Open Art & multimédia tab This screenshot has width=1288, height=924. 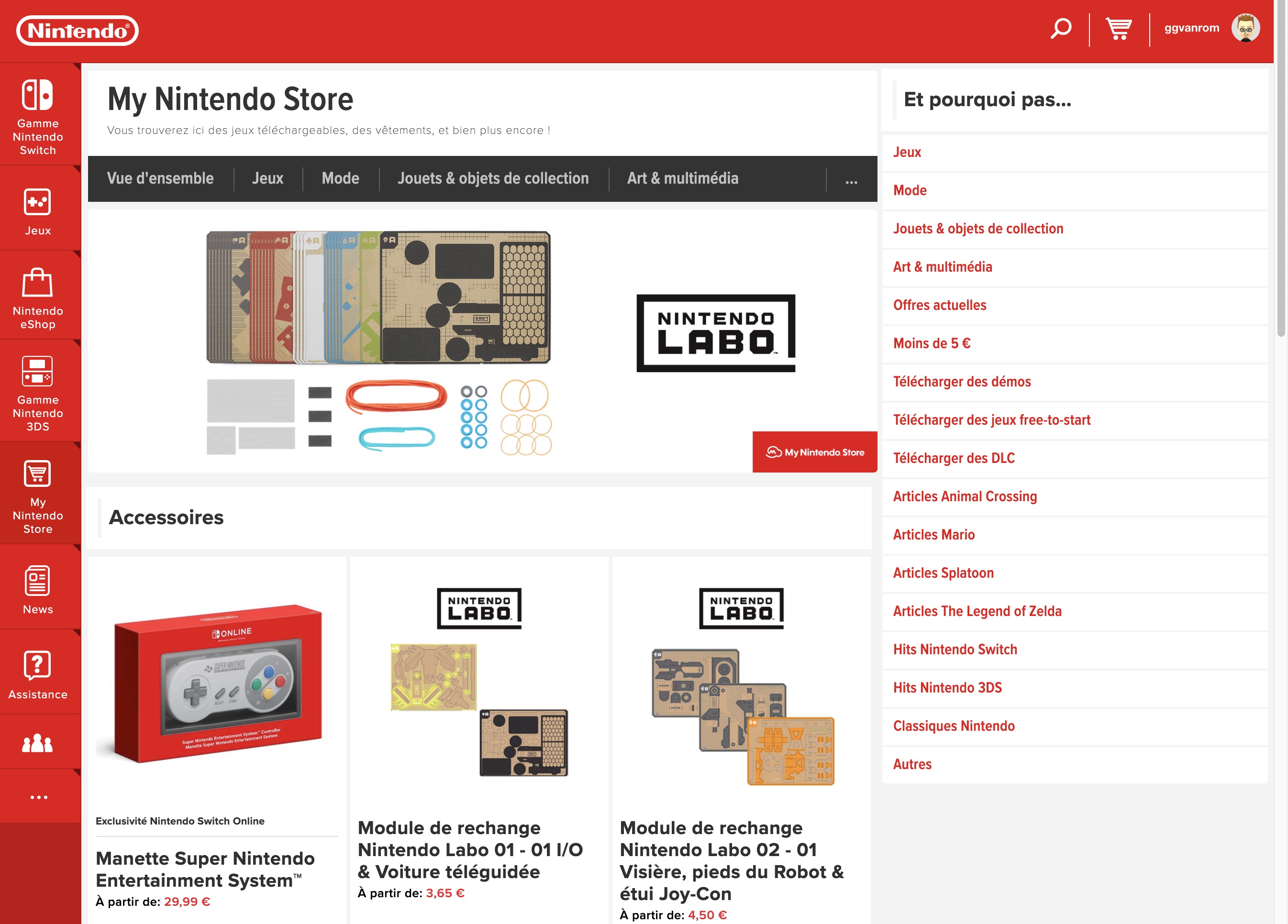[x=683, y=178]
